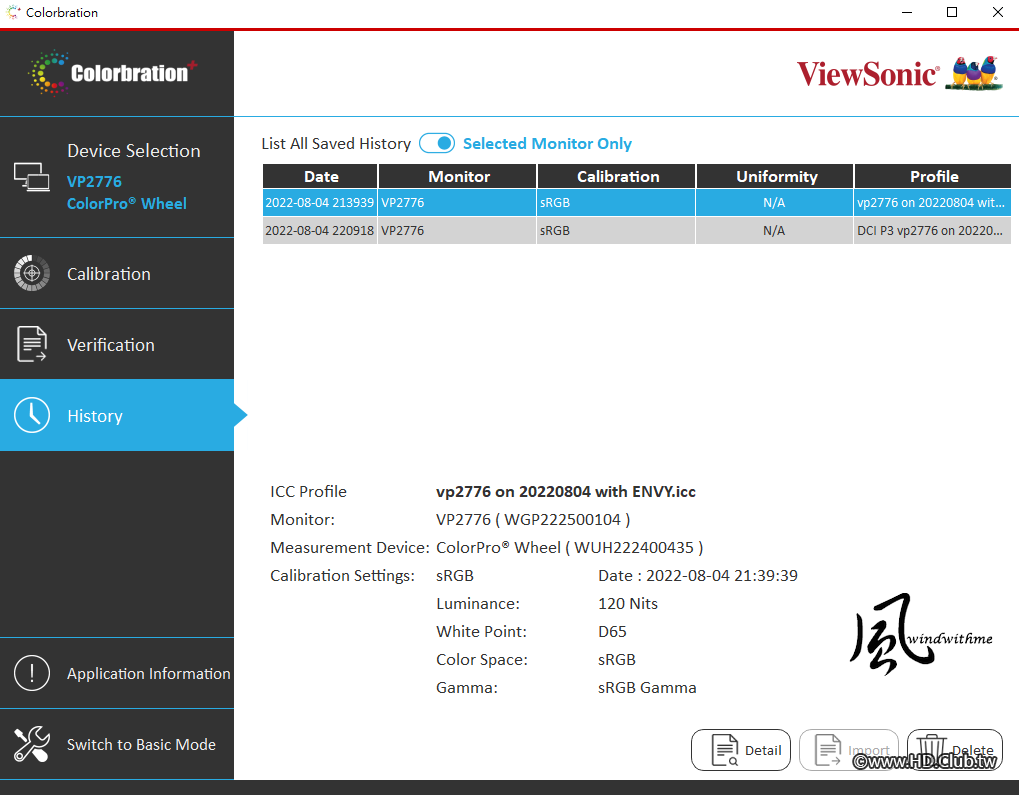Image resolution: width=1019 pixels, height=795 pixels.
Task: Click the Import button's document icon
Action: [x=829, y=750]
